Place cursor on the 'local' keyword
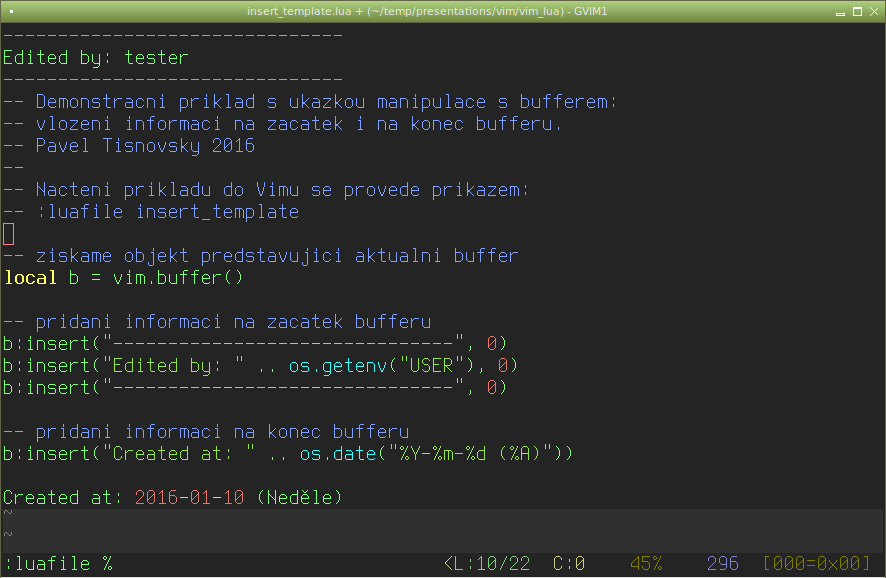 [x=31, y=278]
